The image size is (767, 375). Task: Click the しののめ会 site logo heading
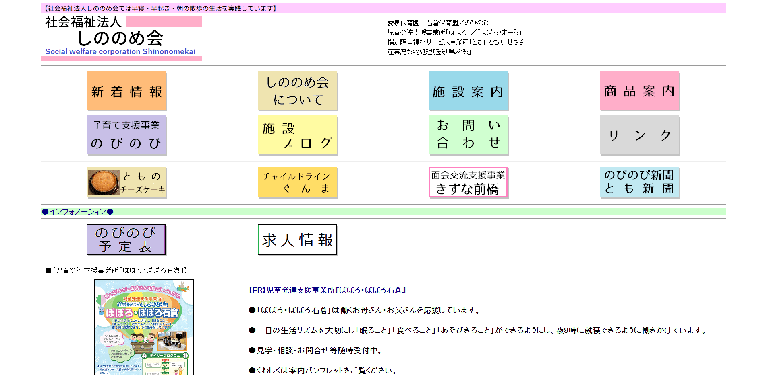coord(120,38)
